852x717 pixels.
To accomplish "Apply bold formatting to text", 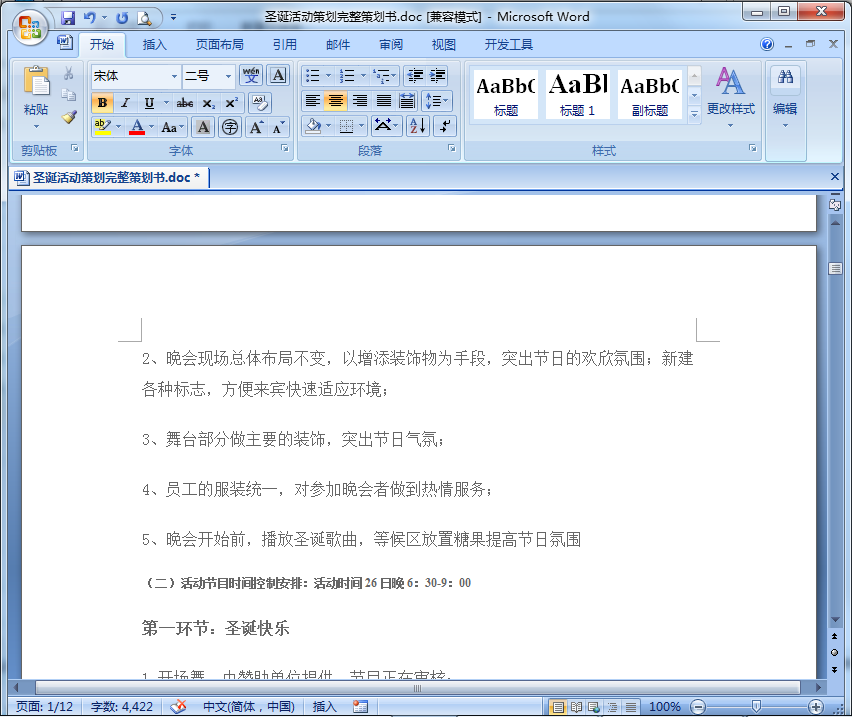I will [x=102, y=103].
